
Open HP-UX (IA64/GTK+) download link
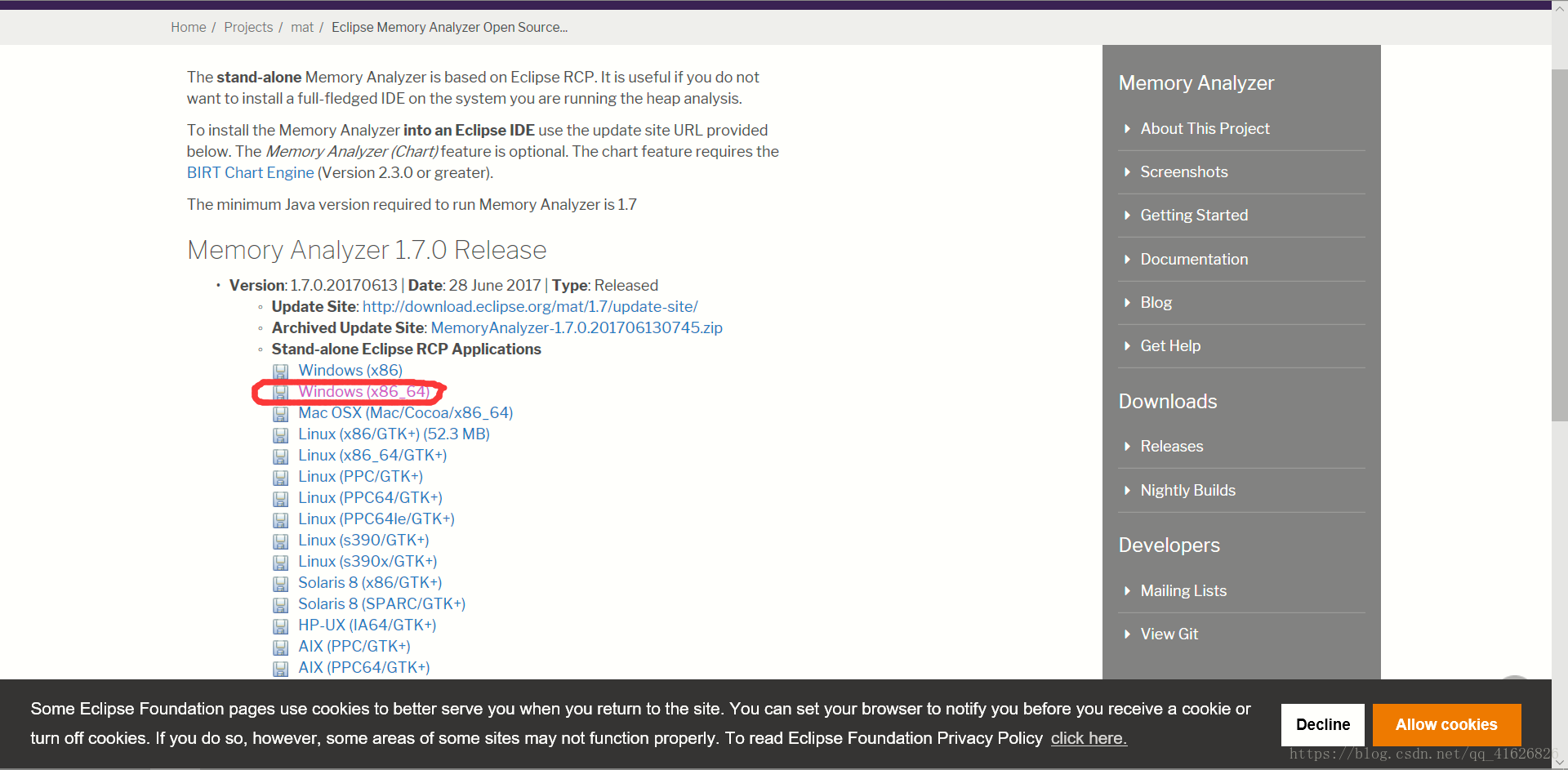pyautogui.click(x=367, y=625)
